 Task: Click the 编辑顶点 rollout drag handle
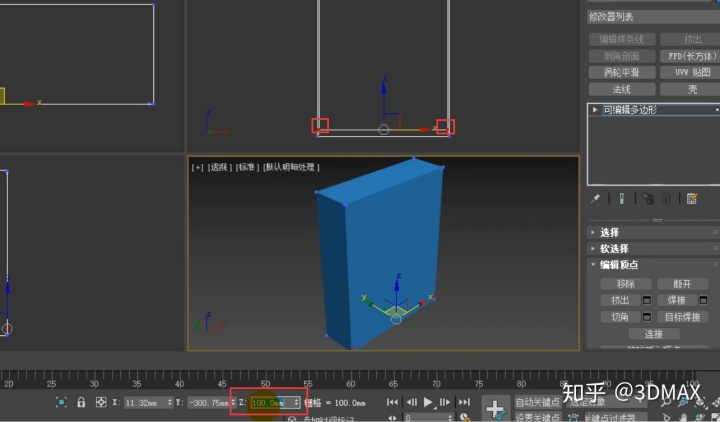pyautogui.click(x=715, y=265)
